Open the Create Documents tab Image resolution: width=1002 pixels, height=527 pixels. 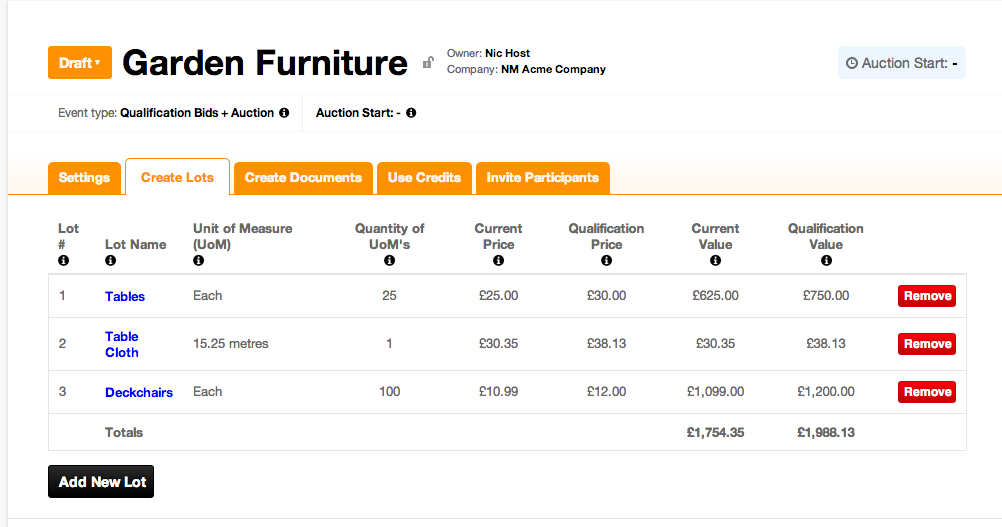303,178
